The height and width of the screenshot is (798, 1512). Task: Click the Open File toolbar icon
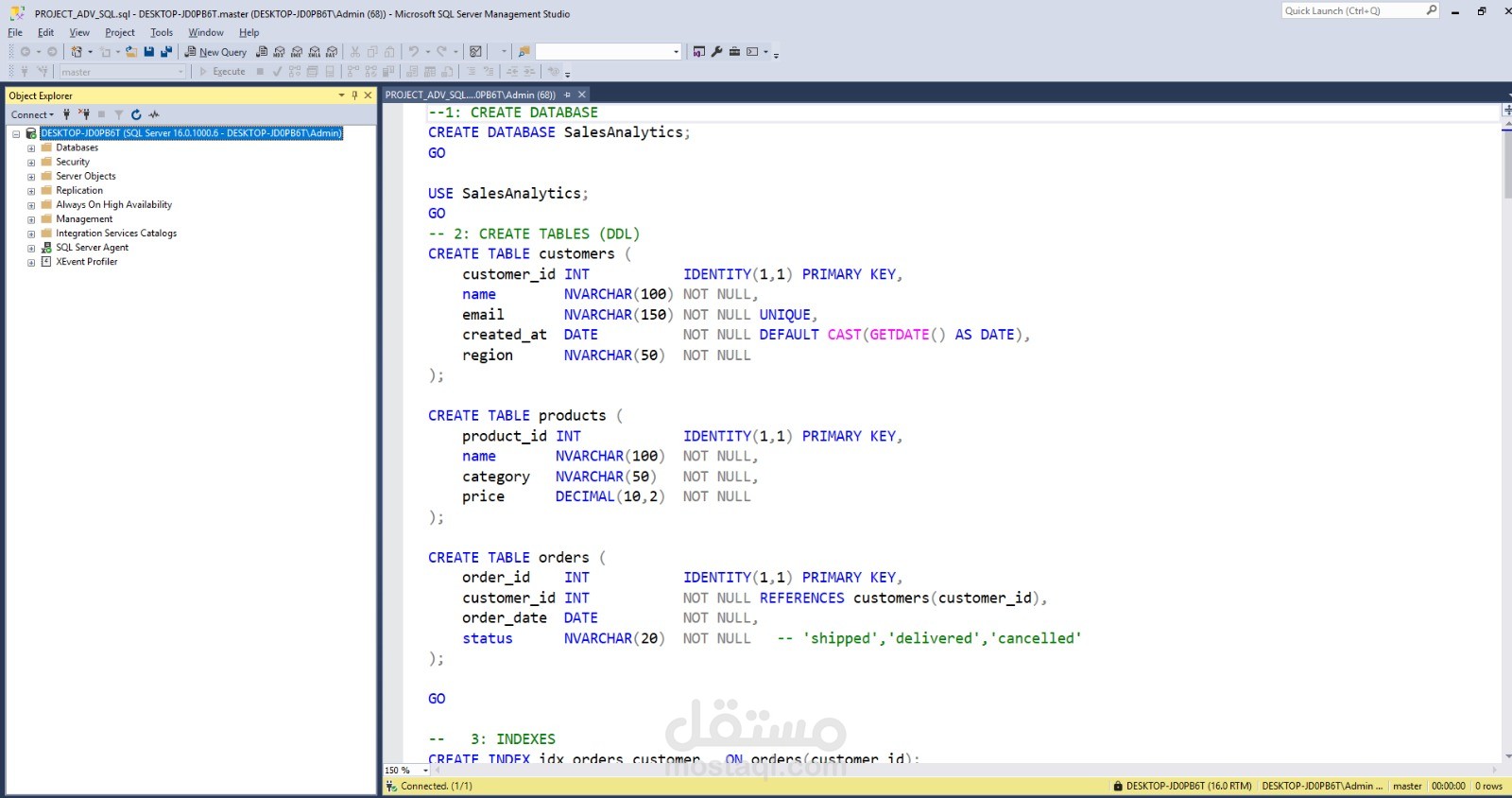click(131, 51)
